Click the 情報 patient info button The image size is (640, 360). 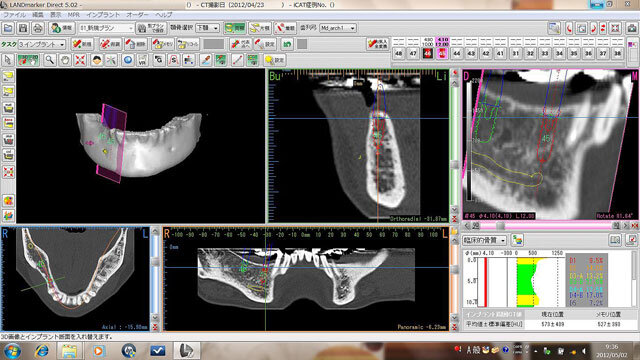[62, 28]
